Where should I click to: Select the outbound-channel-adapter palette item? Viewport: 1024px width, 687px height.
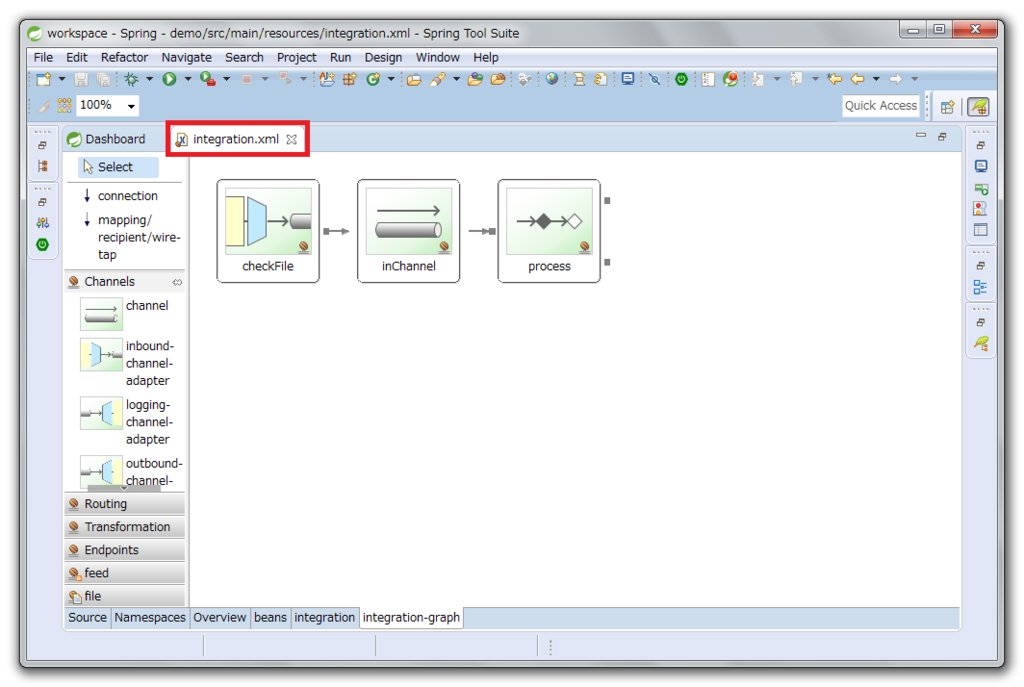[x=131, y=472]
